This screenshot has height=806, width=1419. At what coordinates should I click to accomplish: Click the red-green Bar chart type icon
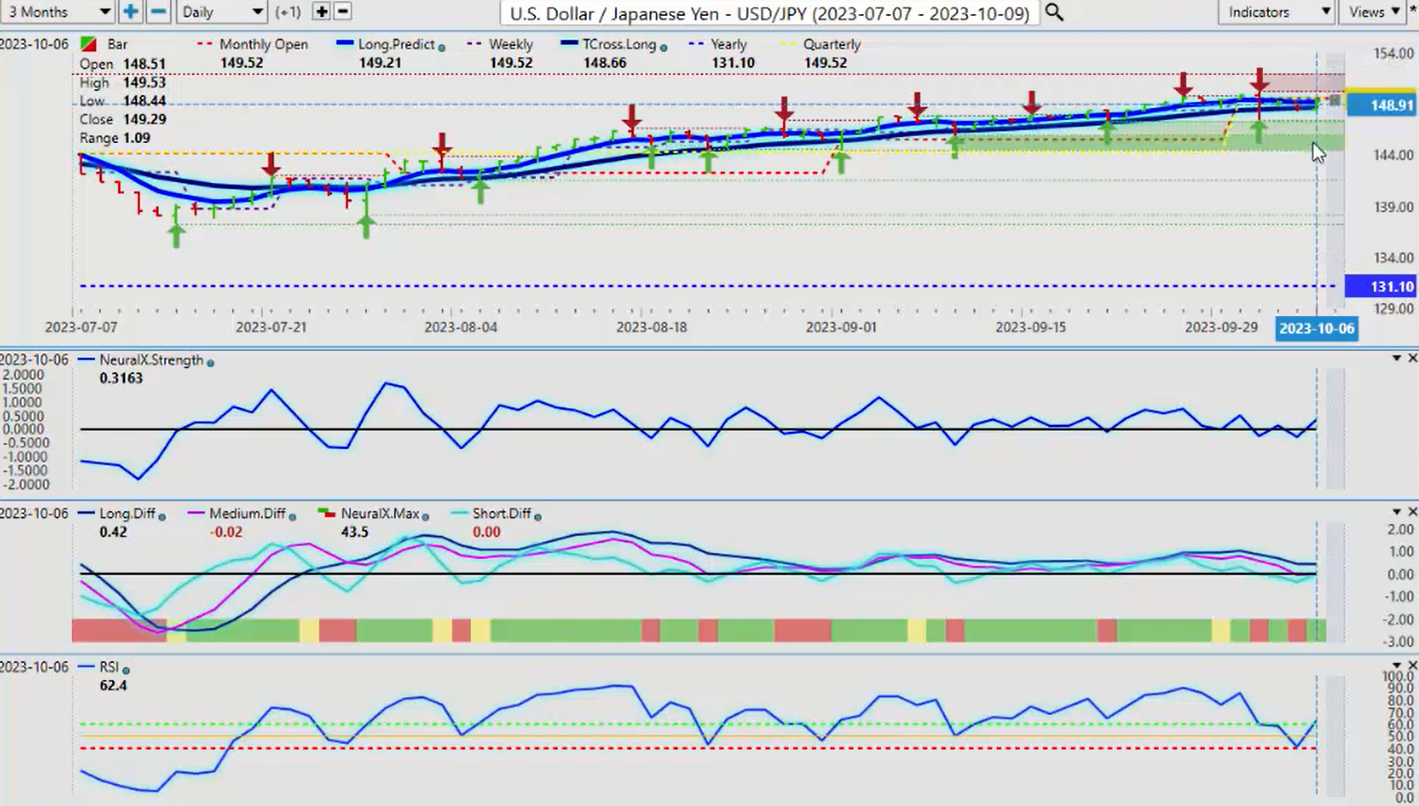click(x=89, y=45)
